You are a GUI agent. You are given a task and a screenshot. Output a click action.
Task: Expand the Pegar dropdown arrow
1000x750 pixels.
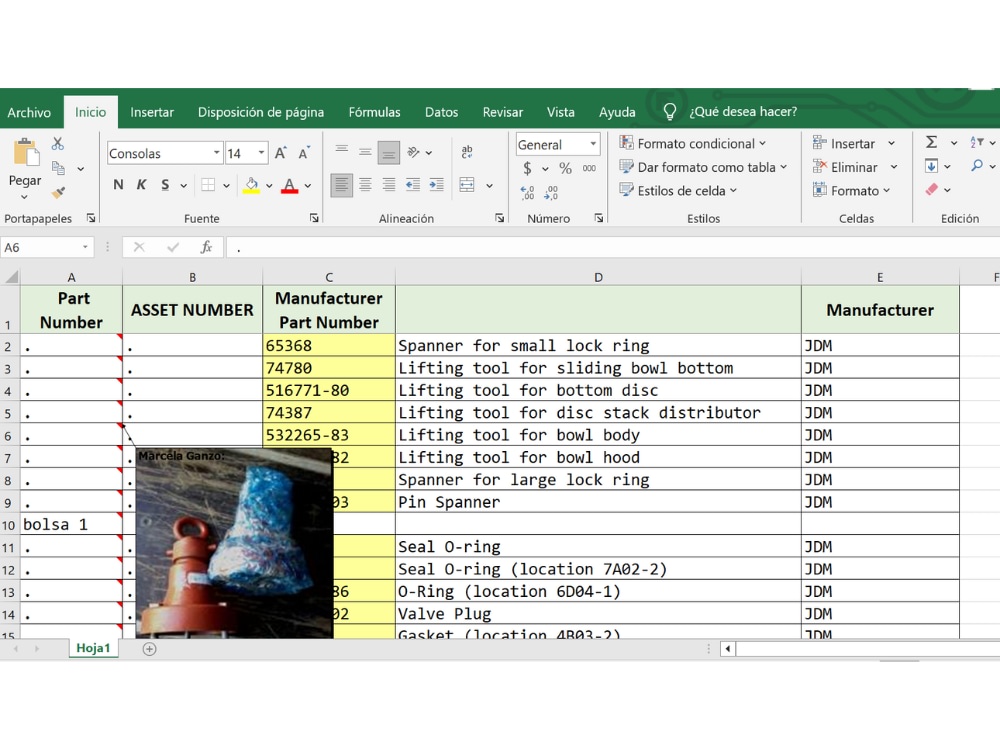[24, 197]
